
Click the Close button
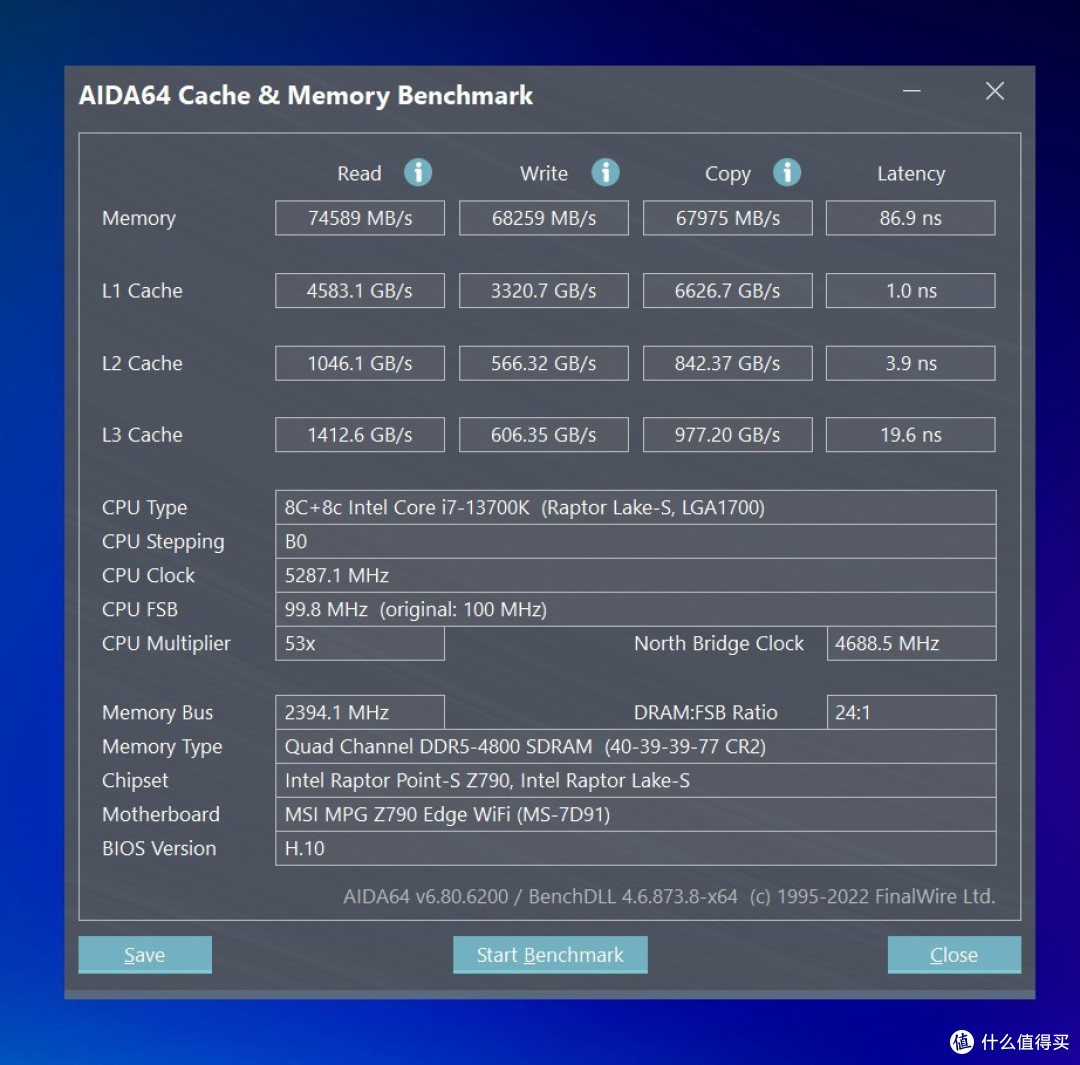click(954, 954)
